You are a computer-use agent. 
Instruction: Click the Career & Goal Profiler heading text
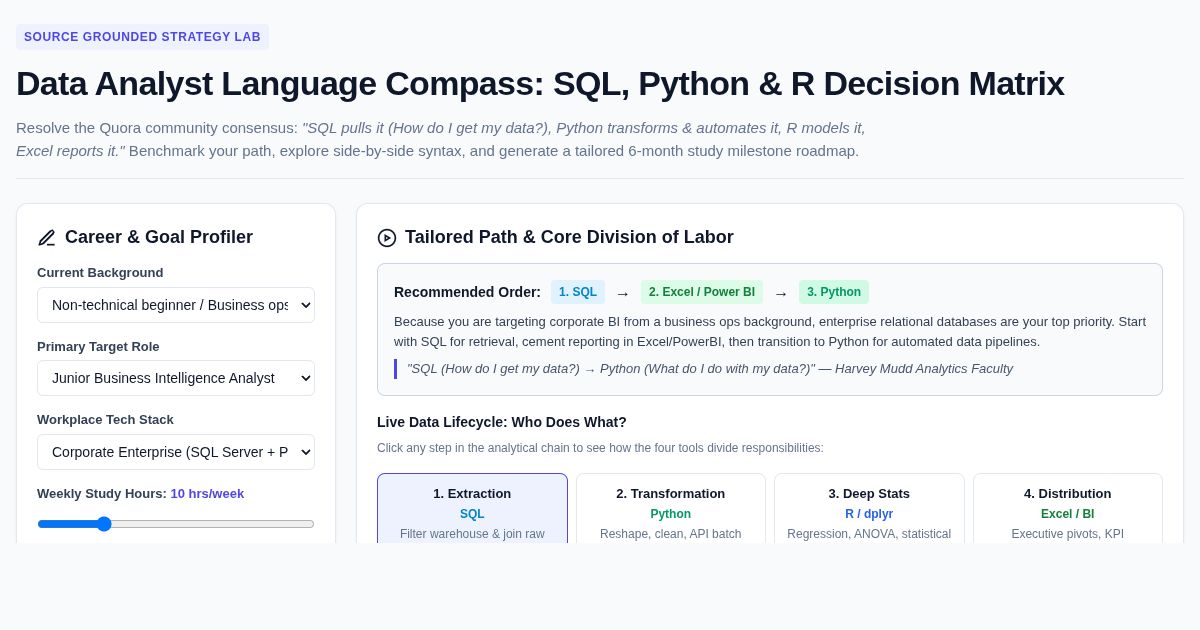point(159,237)
